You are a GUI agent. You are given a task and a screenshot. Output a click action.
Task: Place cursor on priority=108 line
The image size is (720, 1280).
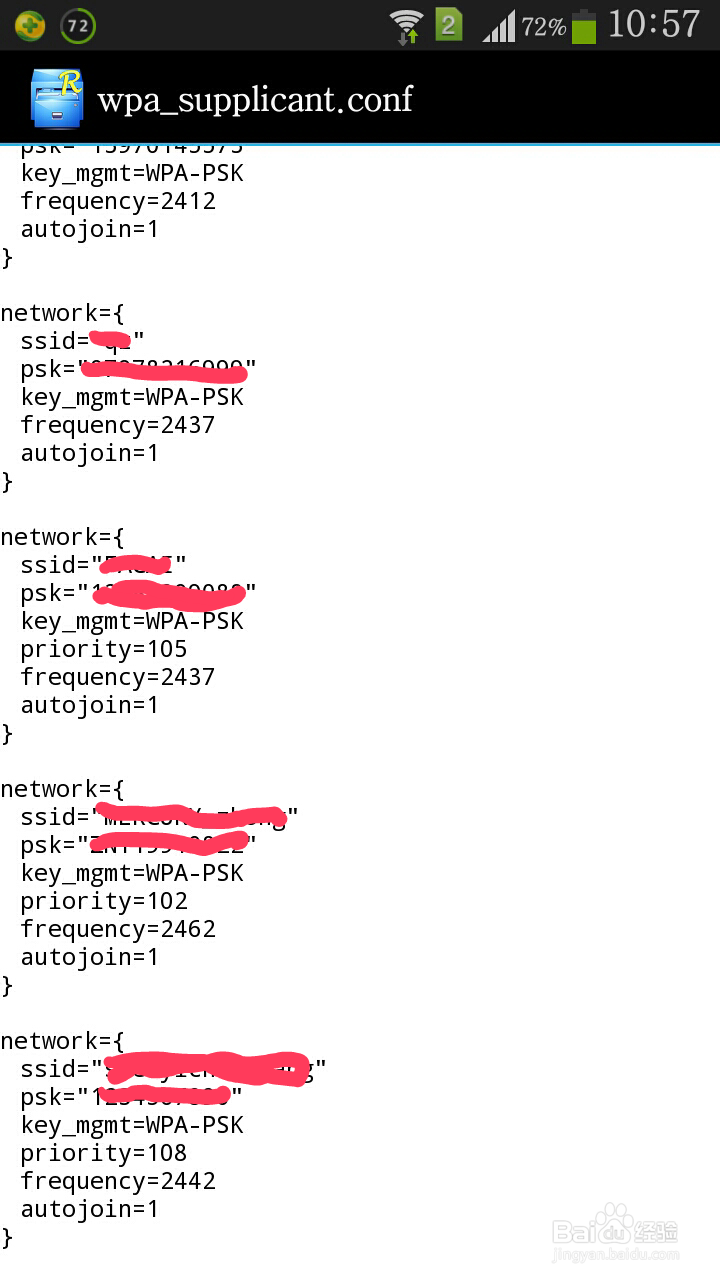pyautogui.click(x=104, y=1153)
